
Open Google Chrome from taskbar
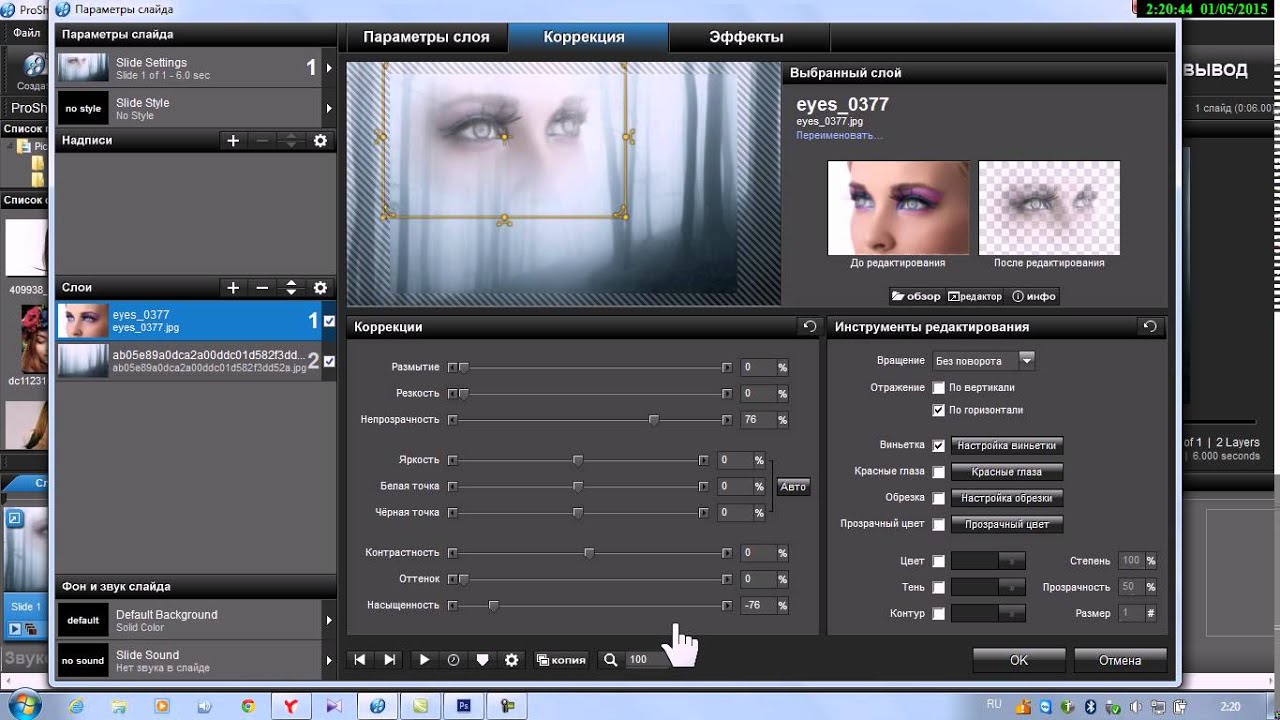[248, 706]
